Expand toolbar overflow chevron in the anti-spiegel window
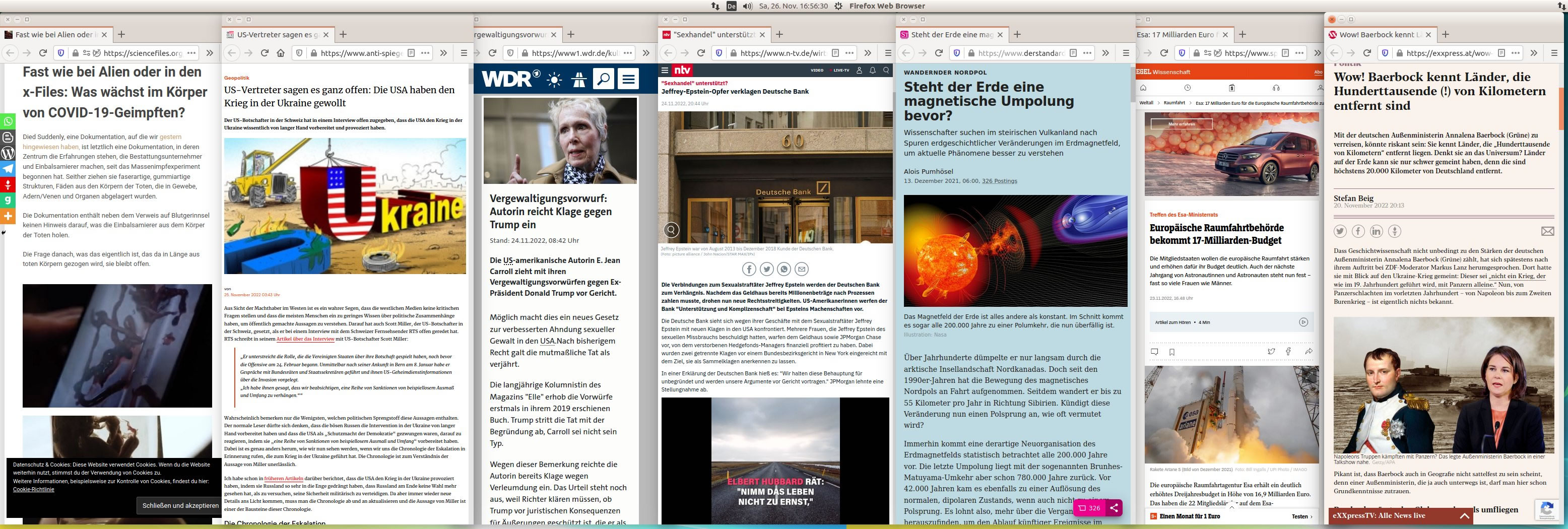 pos(443,53)
